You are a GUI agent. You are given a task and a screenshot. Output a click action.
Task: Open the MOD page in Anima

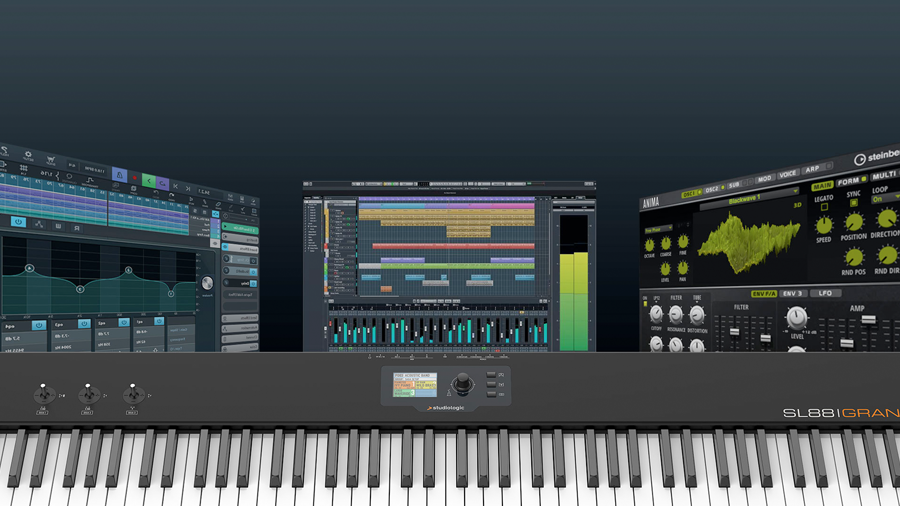pyautogui.click(x=765, y=178)
